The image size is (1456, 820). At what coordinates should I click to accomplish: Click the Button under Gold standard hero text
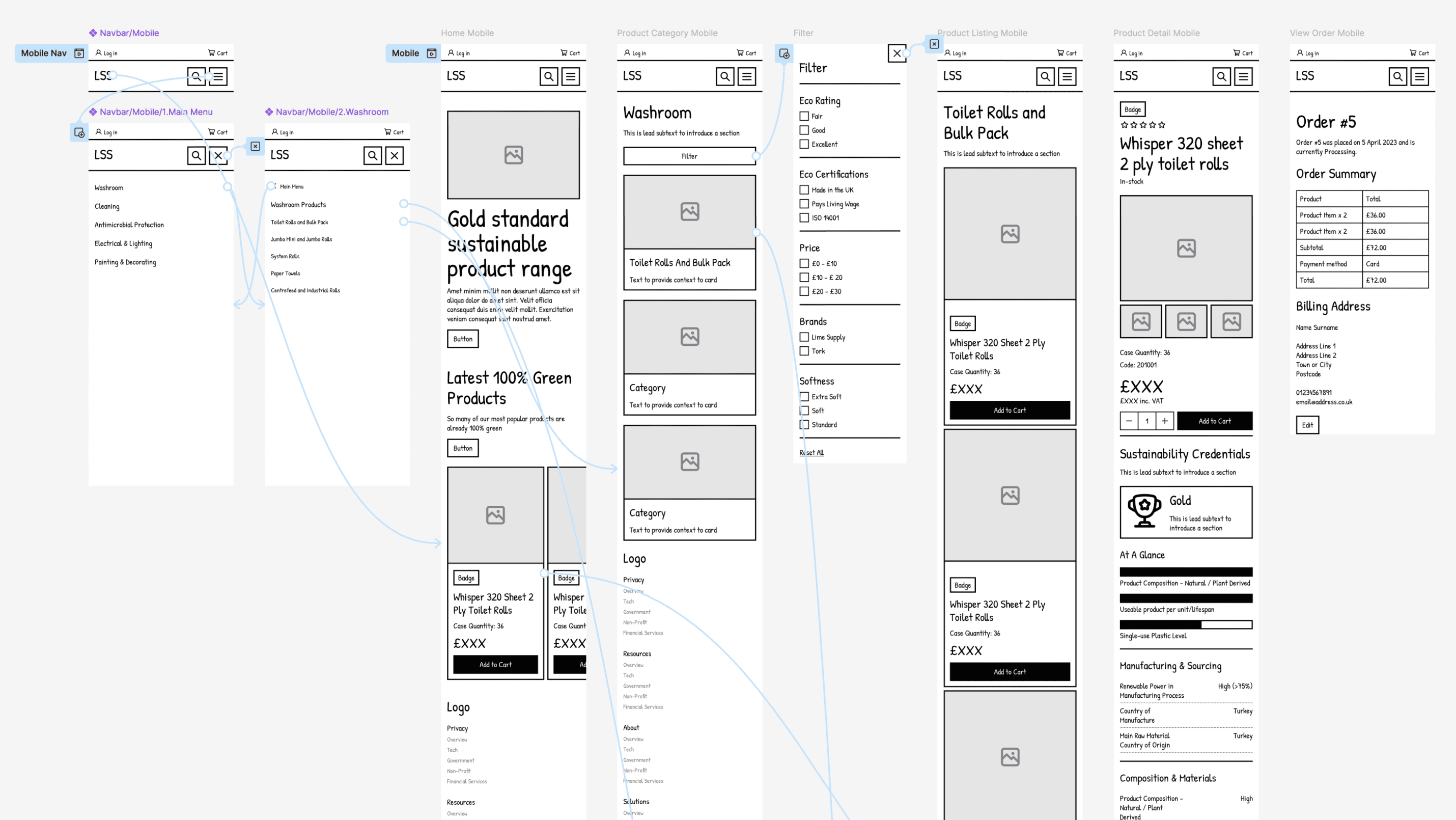click(x=463, y=339)
